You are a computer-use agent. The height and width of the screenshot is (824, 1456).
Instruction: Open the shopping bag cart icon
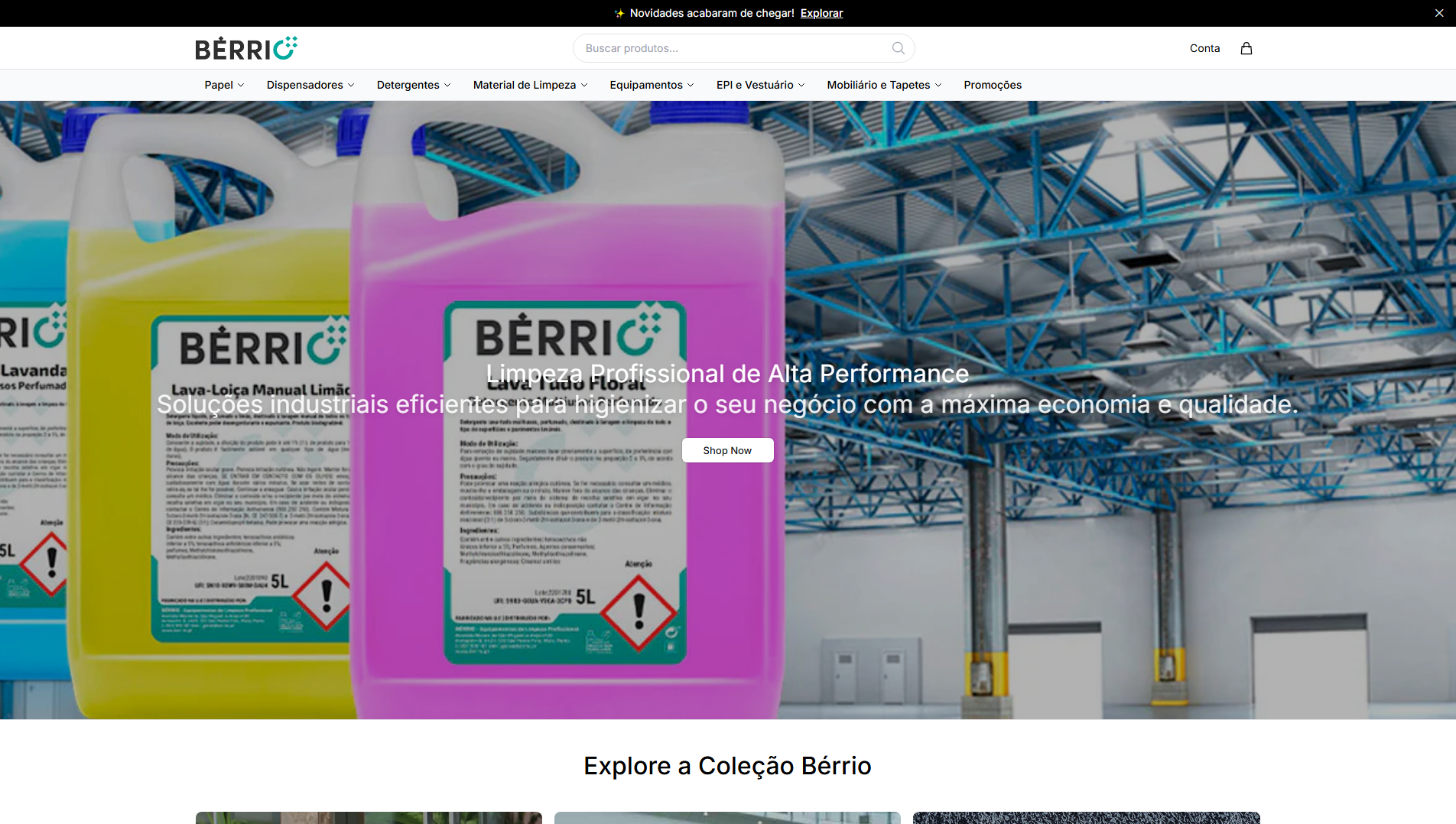(x=1246, y=48)
